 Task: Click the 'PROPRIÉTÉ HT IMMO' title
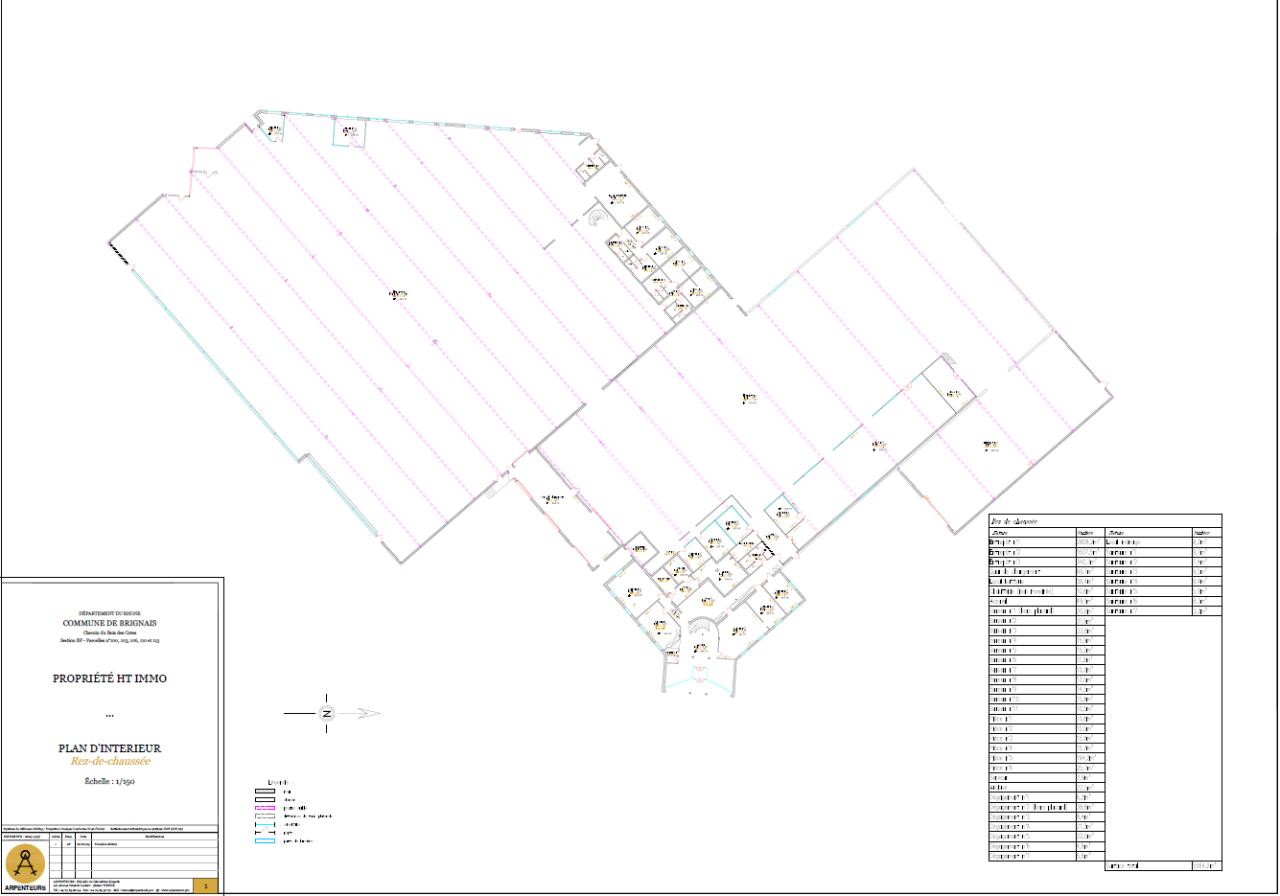coord(110,678)
